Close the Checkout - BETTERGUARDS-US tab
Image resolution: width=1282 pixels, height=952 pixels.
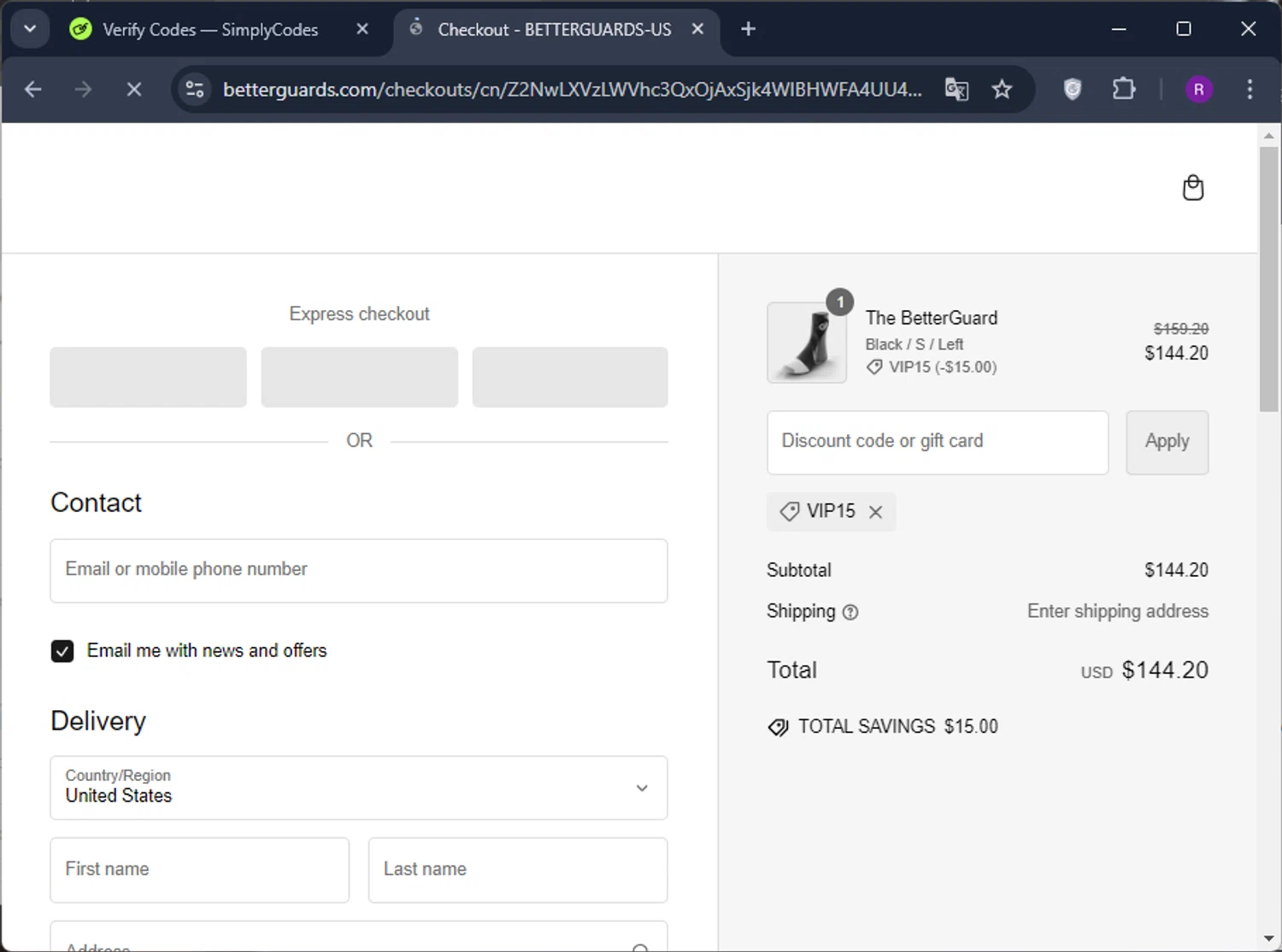(x=697, y=29)
